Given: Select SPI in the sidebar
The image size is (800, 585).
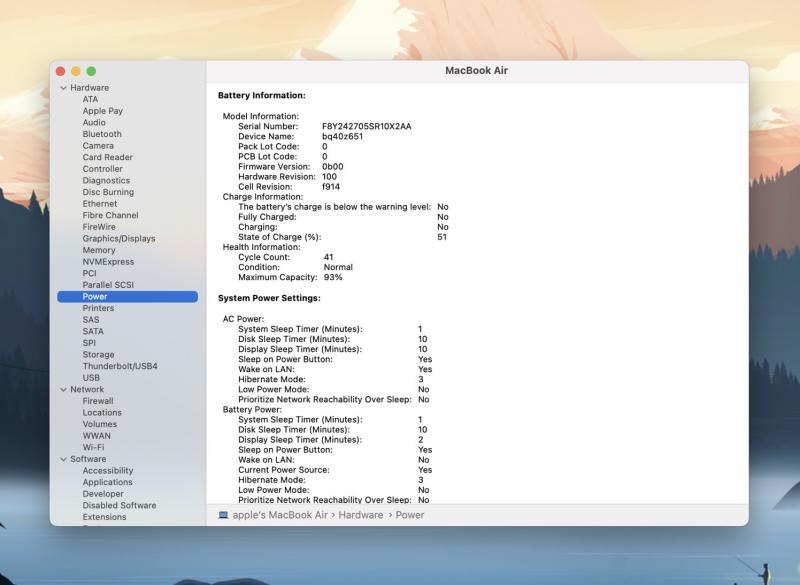Looking at the screenshot, I should pos(89,343).
